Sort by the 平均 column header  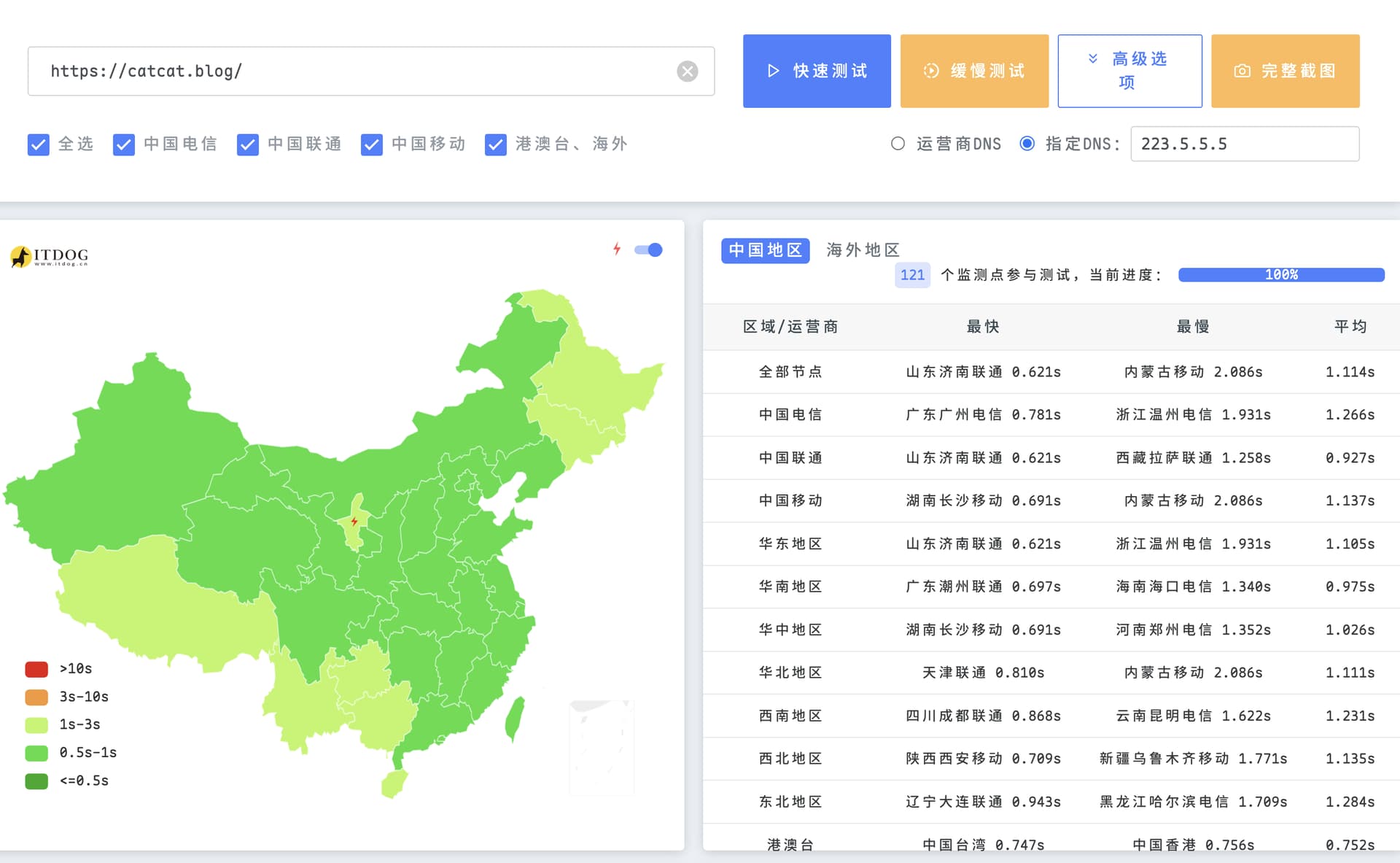click(1350, 326)
